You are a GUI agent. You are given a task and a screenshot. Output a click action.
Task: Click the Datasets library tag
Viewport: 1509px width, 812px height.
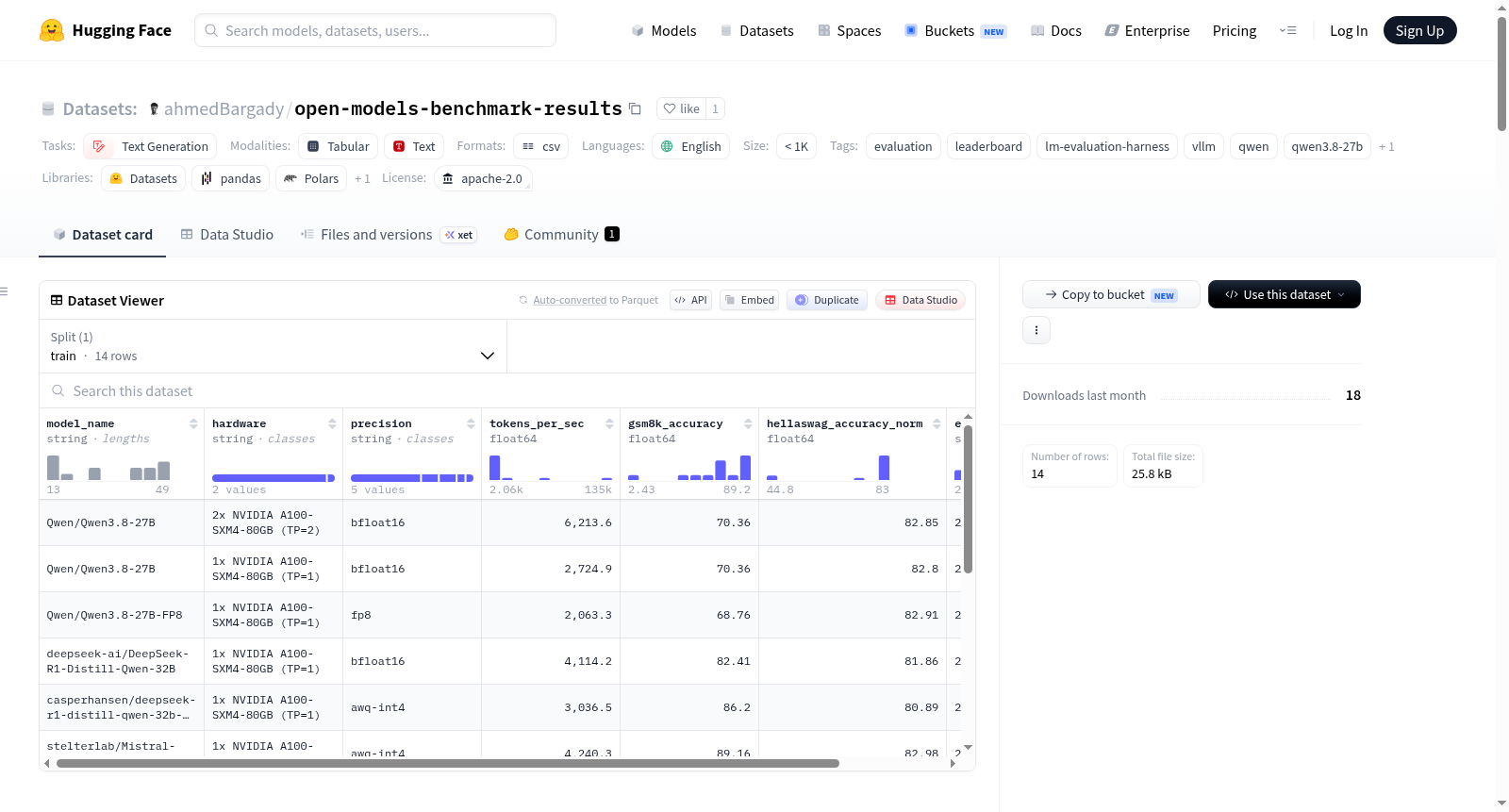tap(143, 178)
